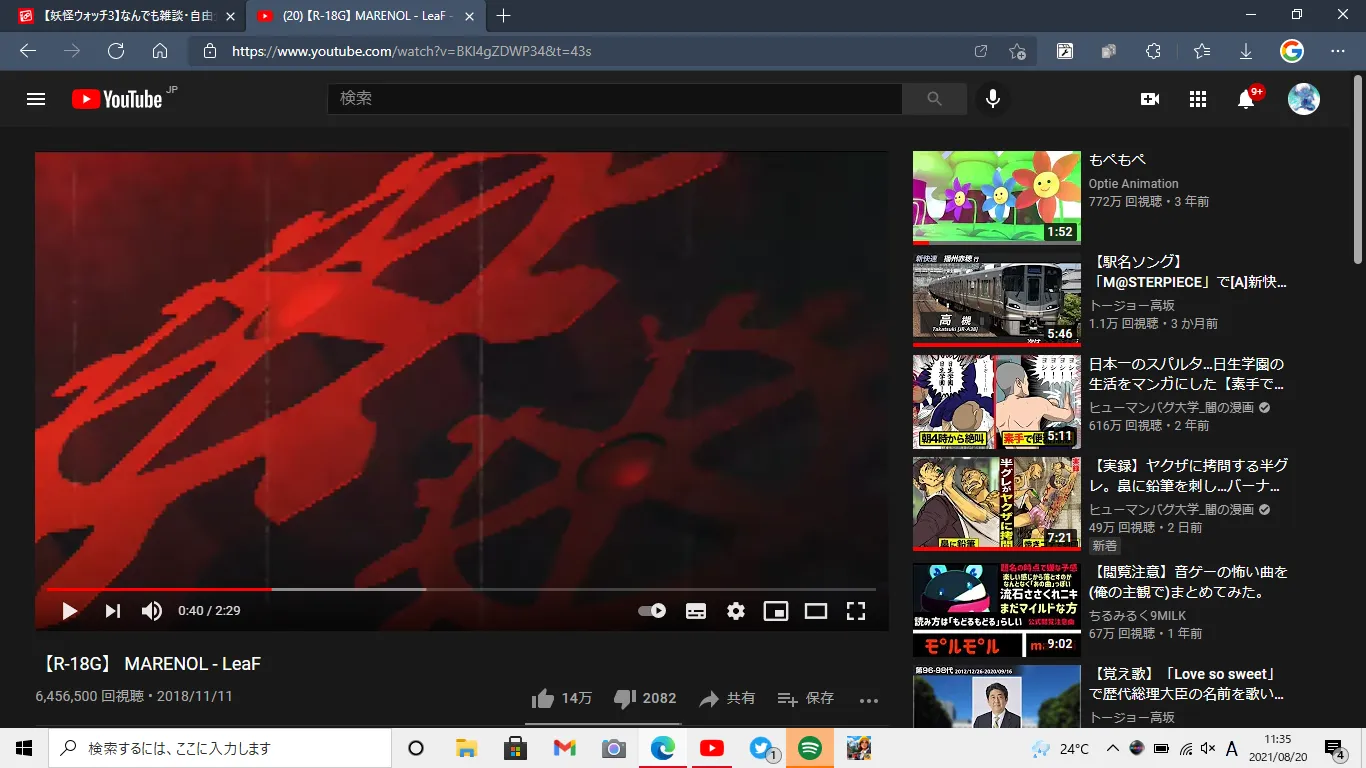Open browser Downloads
1366x768 pixels.
click(x=1246, y=51)
